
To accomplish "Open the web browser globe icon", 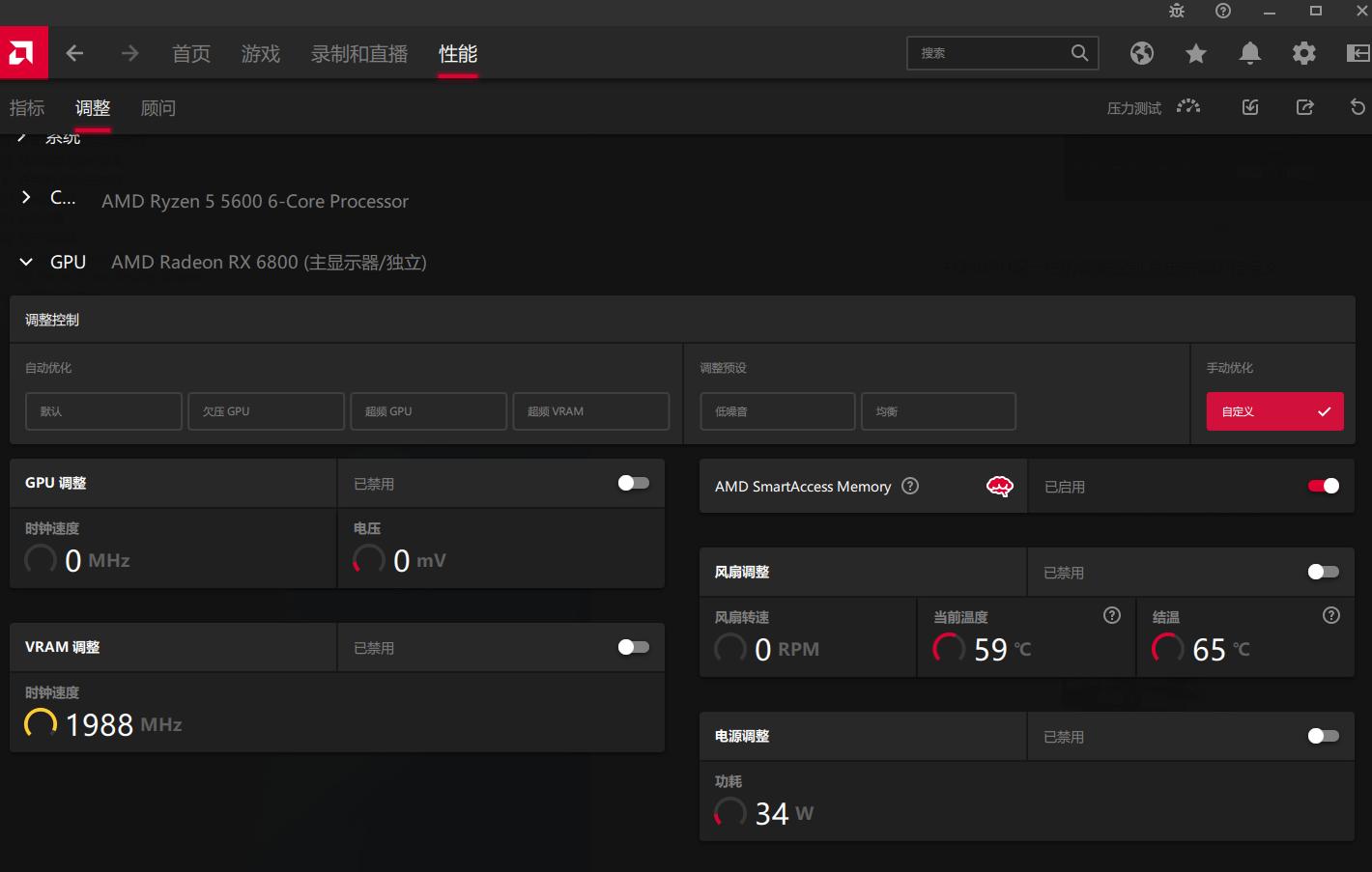I will [1142, 53].
